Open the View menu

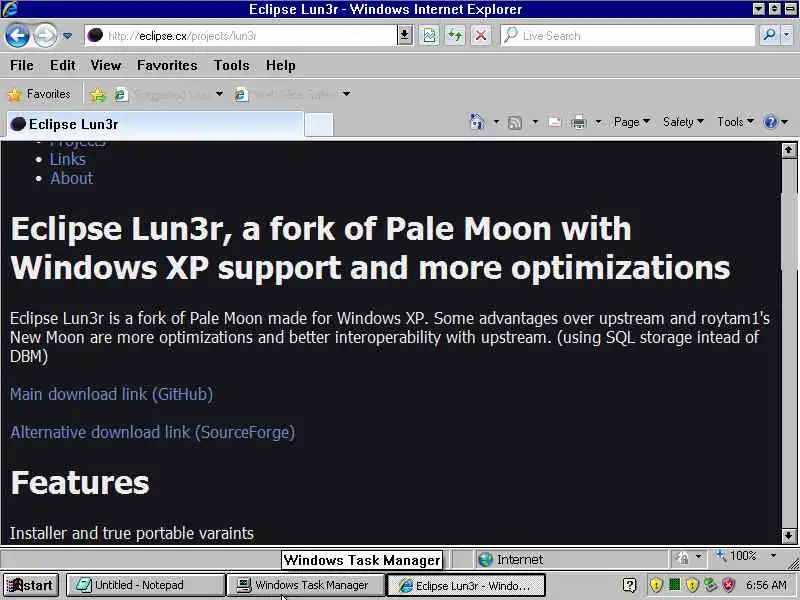pos(106,65)
